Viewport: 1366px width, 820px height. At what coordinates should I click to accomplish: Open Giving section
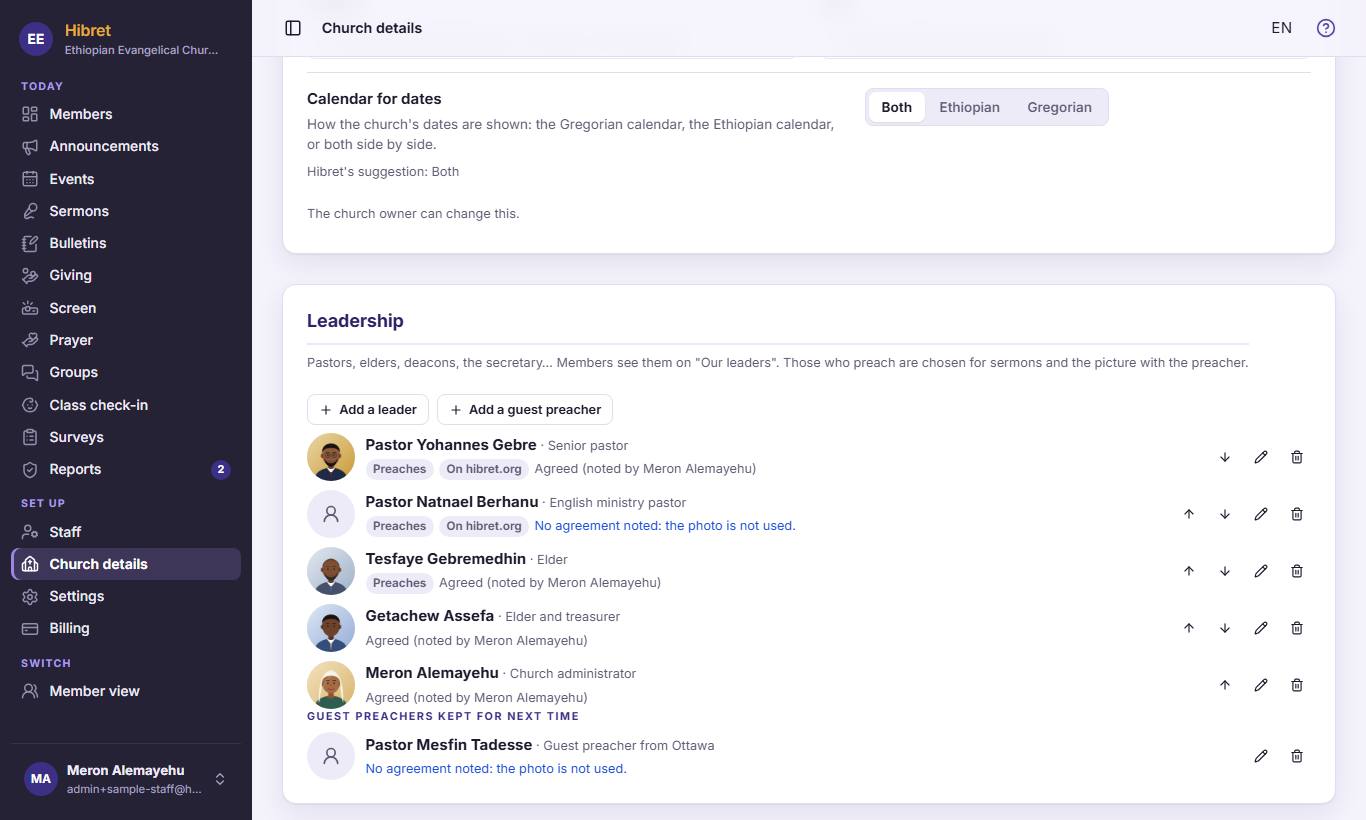[126, 275]
